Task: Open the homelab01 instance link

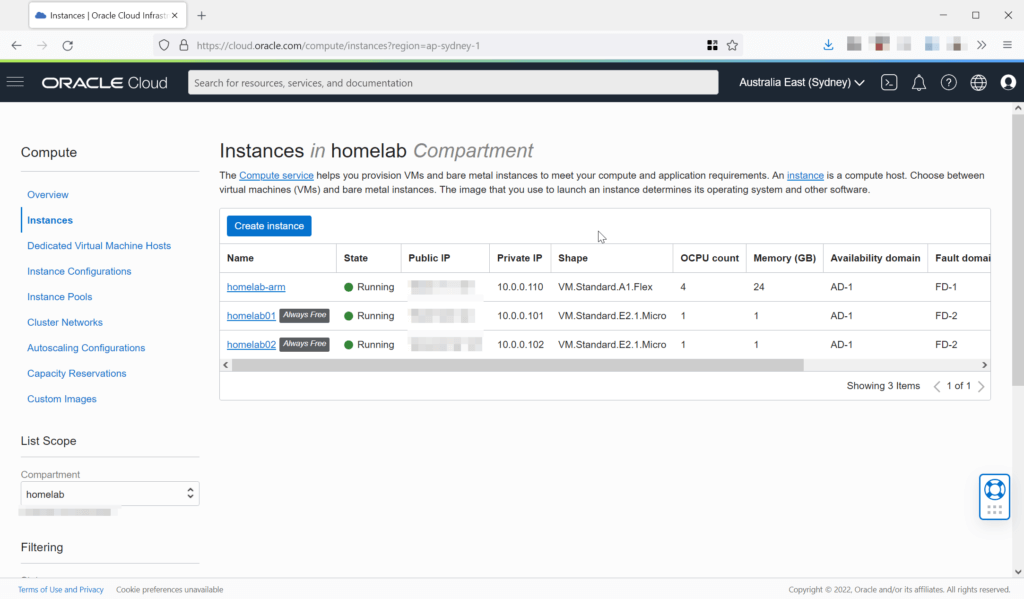Action: 251,316
